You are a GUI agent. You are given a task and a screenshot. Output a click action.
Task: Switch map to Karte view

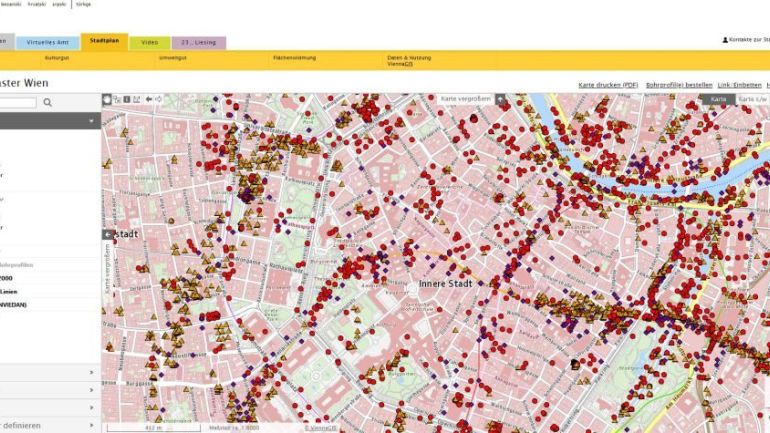coord(718,100)
